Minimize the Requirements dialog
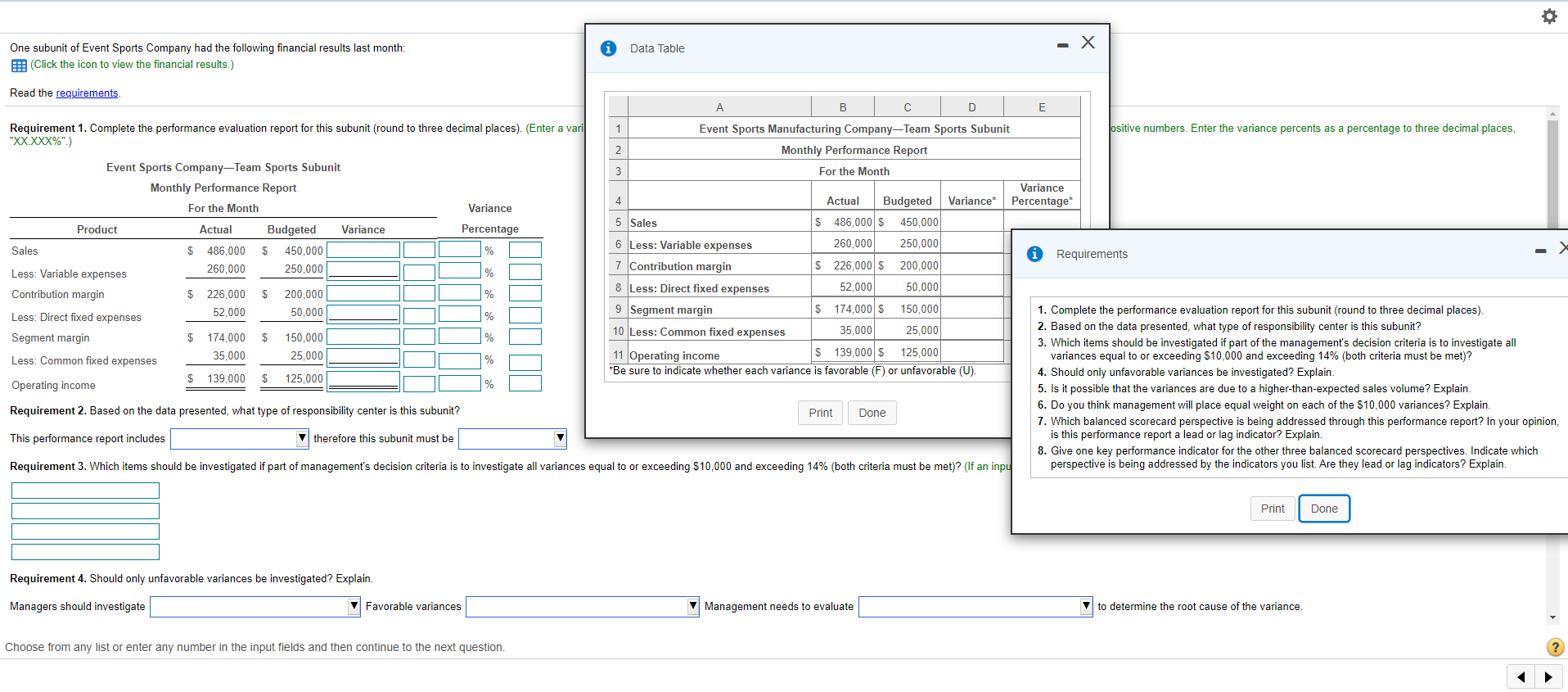1568x692 pixels. [1540, 251]
